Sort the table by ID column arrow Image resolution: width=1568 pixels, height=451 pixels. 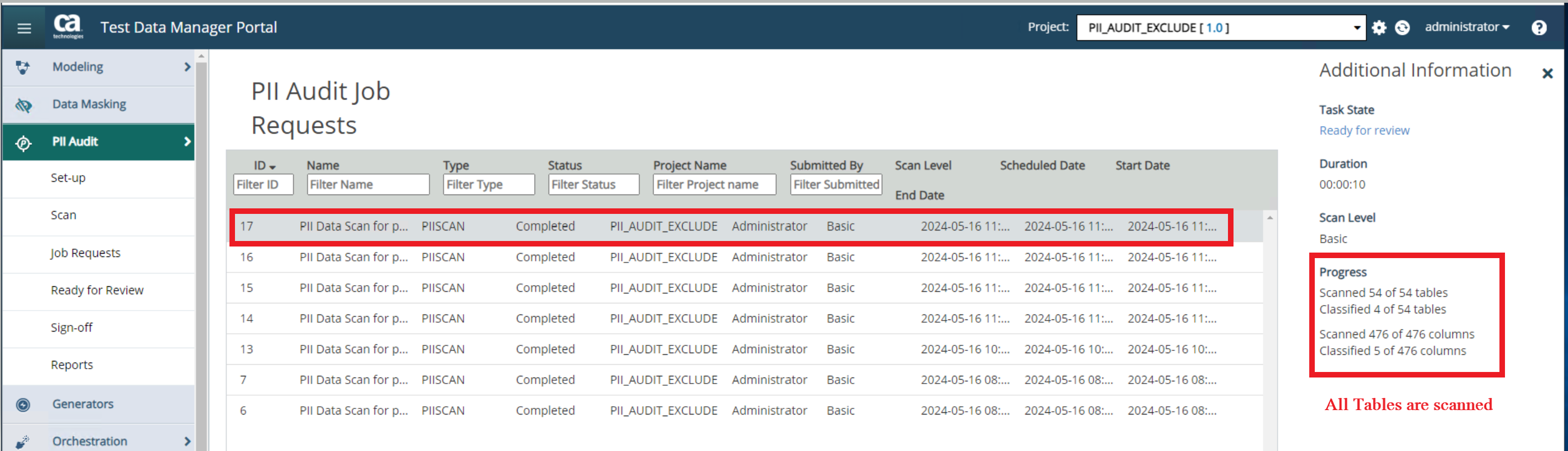tap(272, 167)
